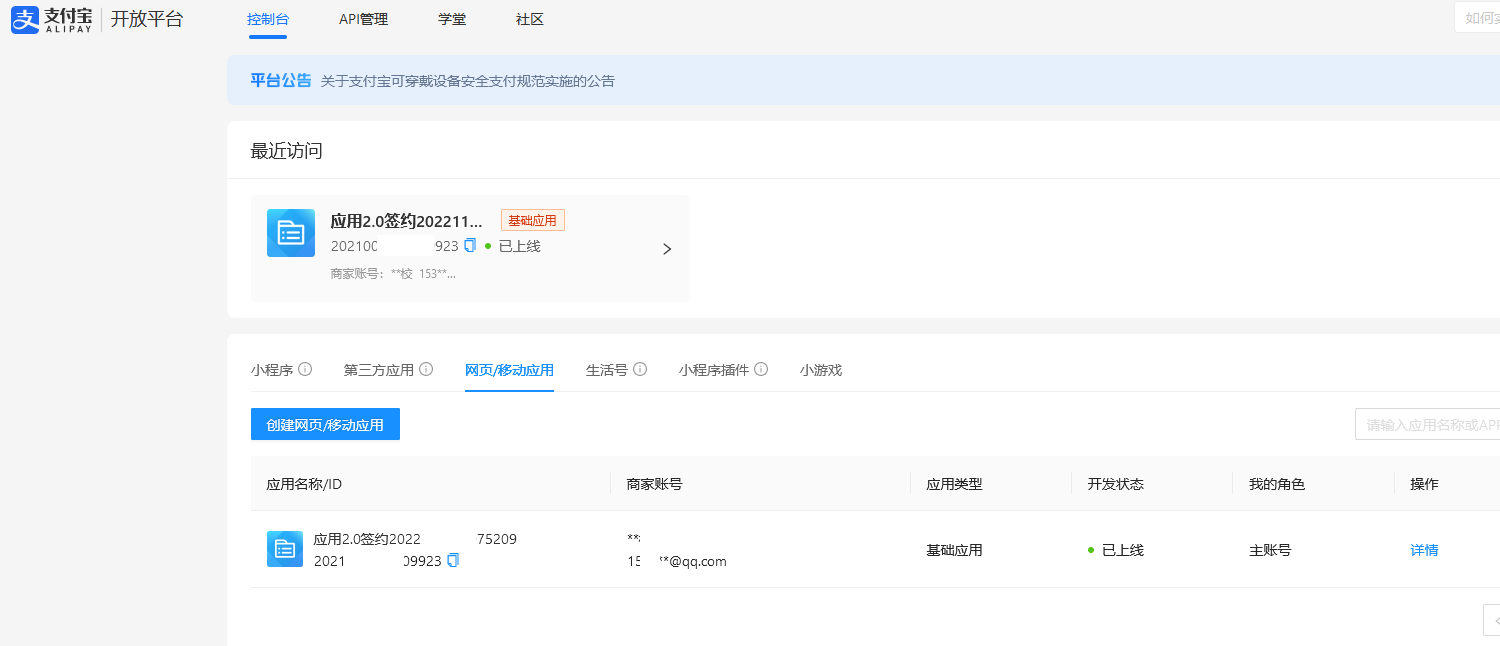The image size is (1500, 646).
Task: Click info icon next to 小程序 tab
Action: click(305, 369)
